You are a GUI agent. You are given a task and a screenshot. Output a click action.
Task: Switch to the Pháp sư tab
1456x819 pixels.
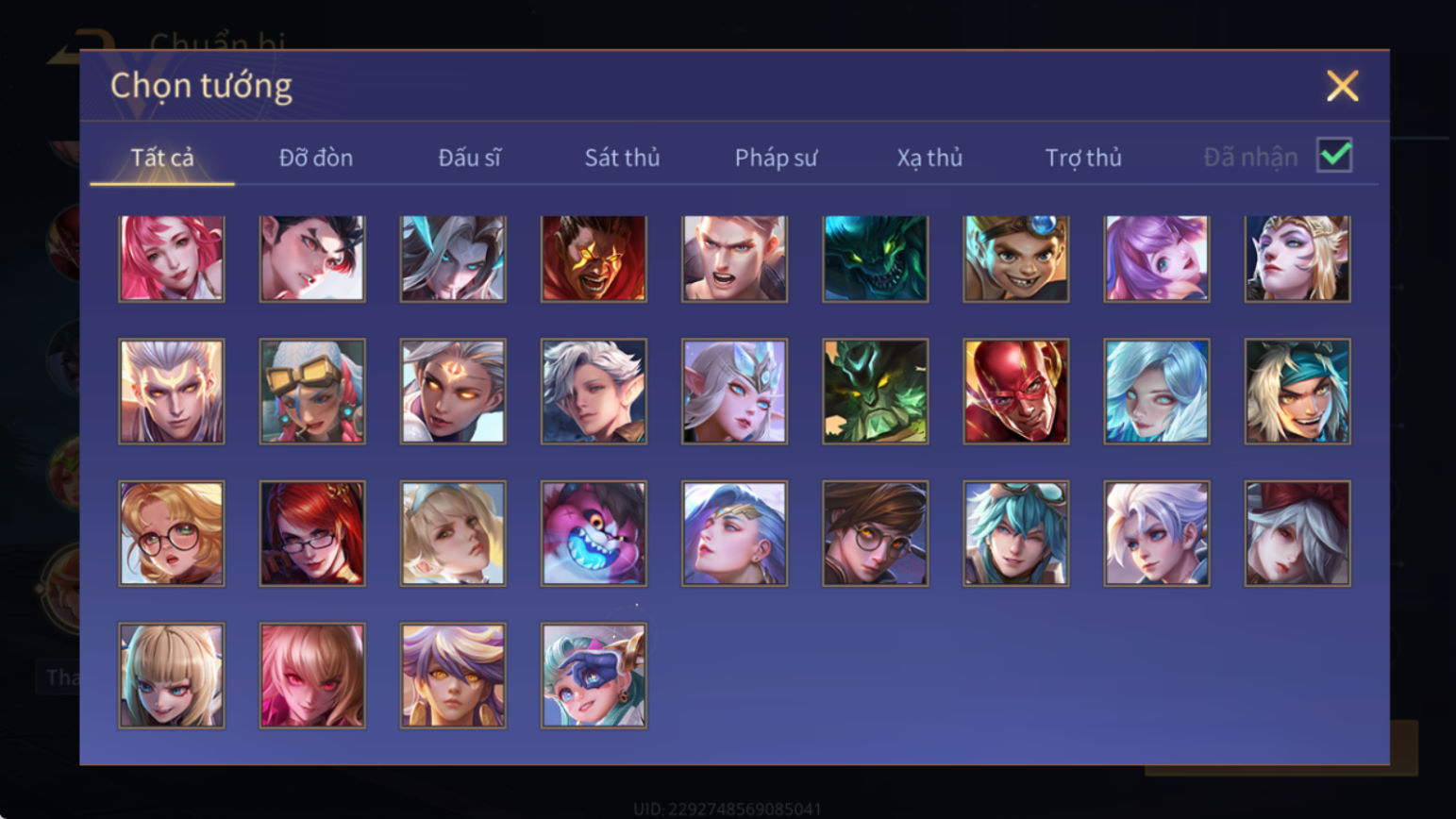776,158
